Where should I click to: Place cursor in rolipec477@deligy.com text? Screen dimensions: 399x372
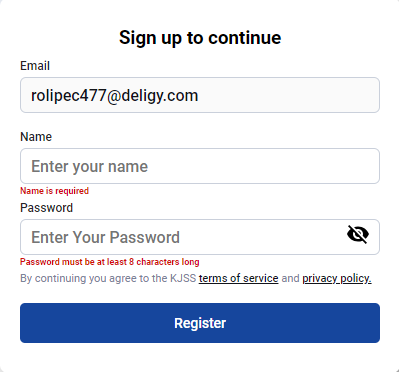[x=114, y=95]
